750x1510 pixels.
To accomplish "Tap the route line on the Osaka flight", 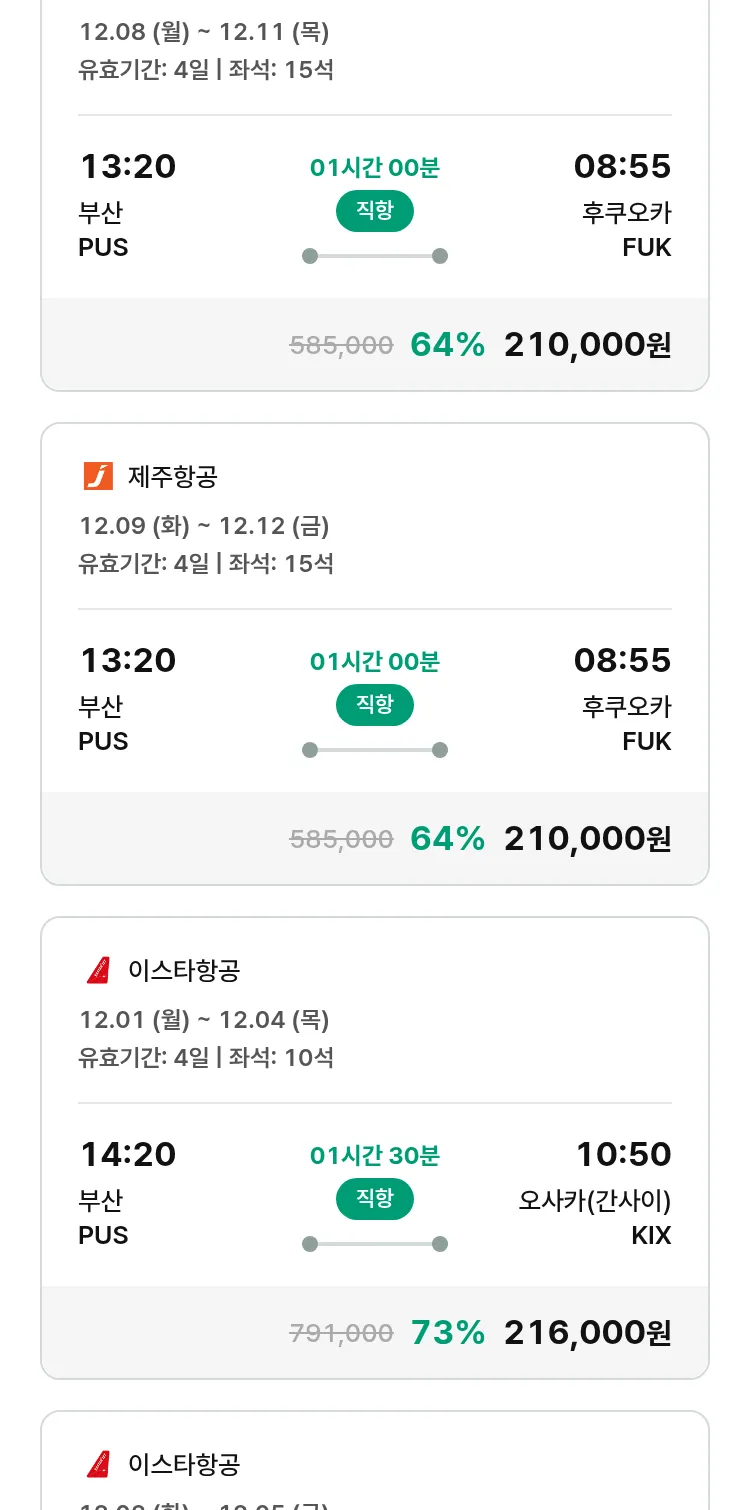I will click(374, 1244).
